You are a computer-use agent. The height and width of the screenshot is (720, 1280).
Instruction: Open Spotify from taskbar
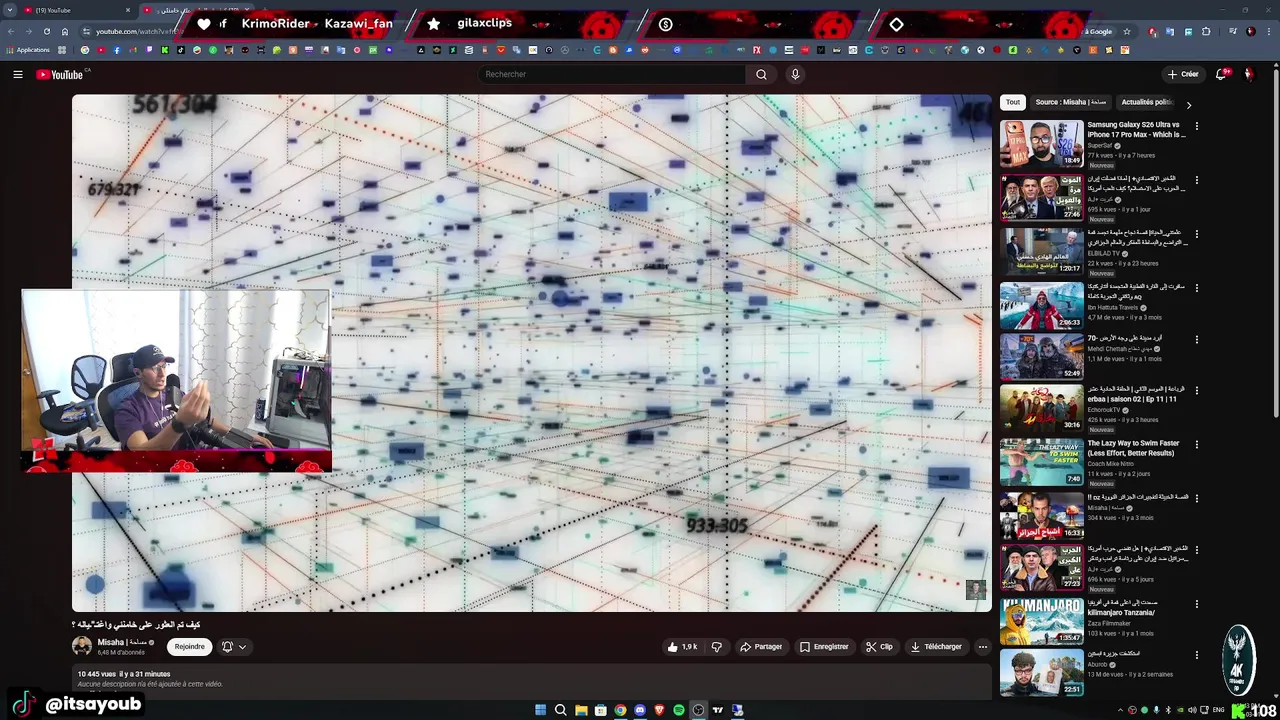[x=679, y=710]
